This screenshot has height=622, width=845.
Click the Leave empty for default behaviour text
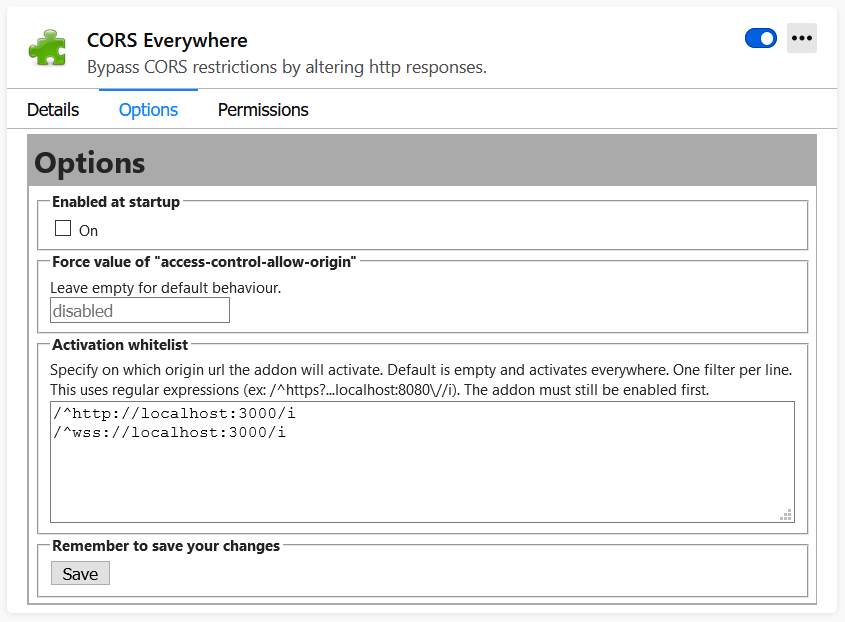point(165,288)
